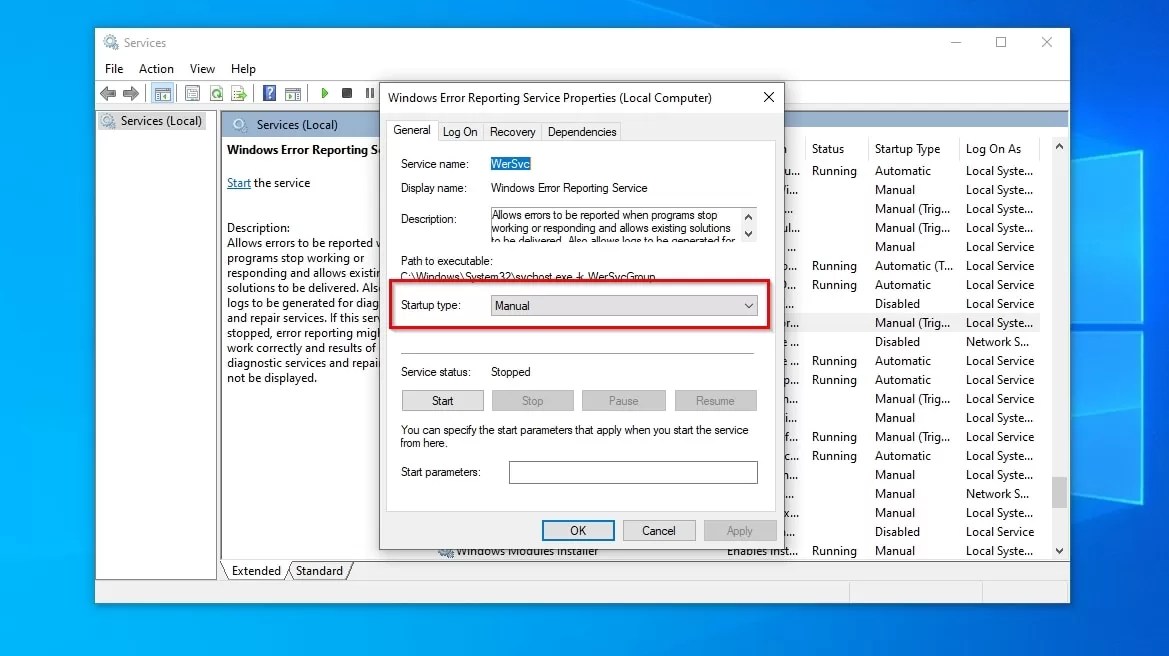Click inside the Start parameters field

(633, 472)
